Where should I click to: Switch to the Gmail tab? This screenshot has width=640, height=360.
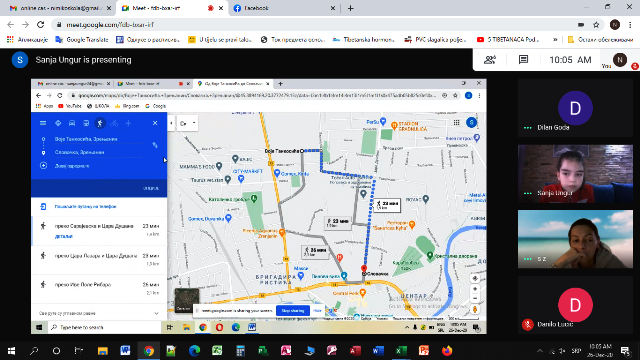pos(60,8)
